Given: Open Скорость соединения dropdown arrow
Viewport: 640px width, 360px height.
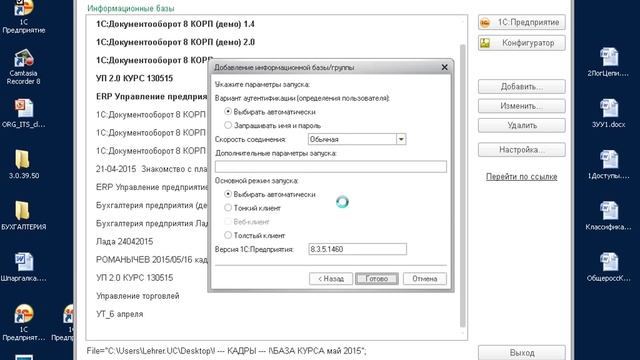Looking at the screenshot, I should [401, 139].
